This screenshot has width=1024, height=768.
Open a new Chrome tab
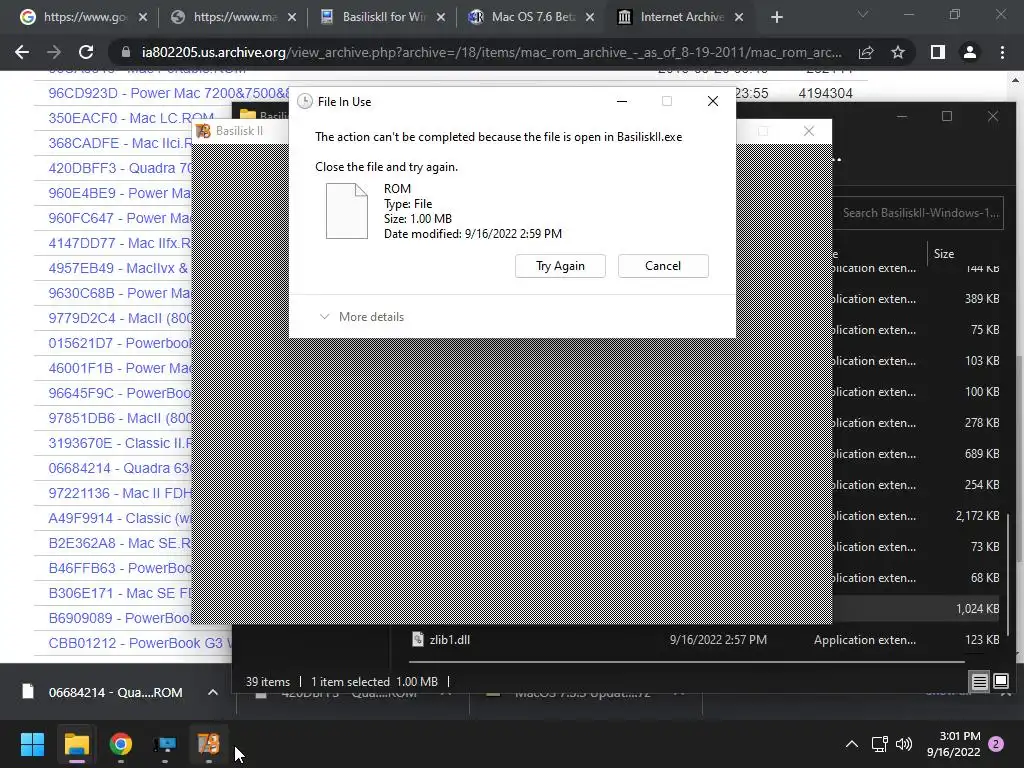(776, 17)
